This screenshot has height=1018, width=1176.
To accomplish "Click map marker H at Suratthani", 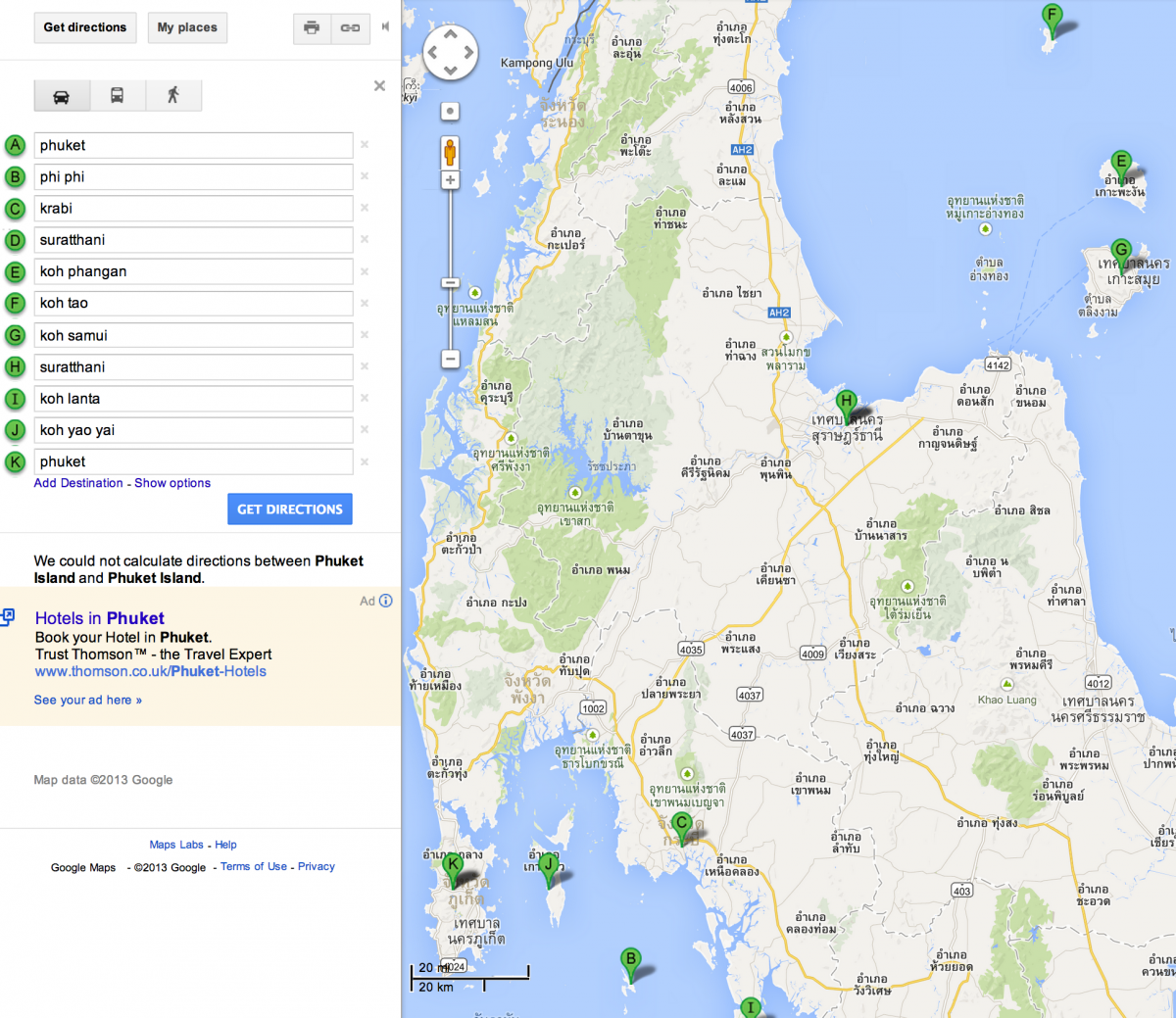I will (846, 403).
